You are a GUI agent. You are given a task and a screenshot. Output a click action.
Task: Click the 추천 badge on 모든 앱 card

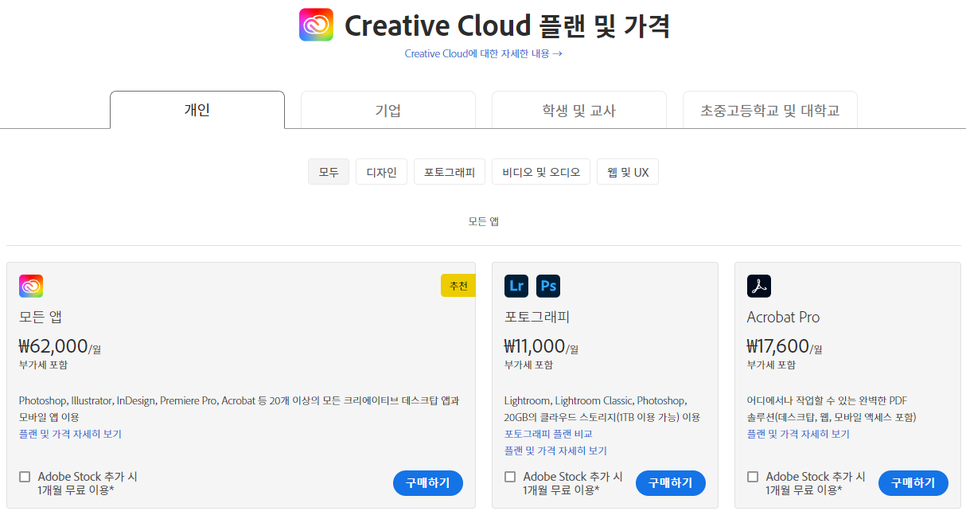click(x=458, y=286)
